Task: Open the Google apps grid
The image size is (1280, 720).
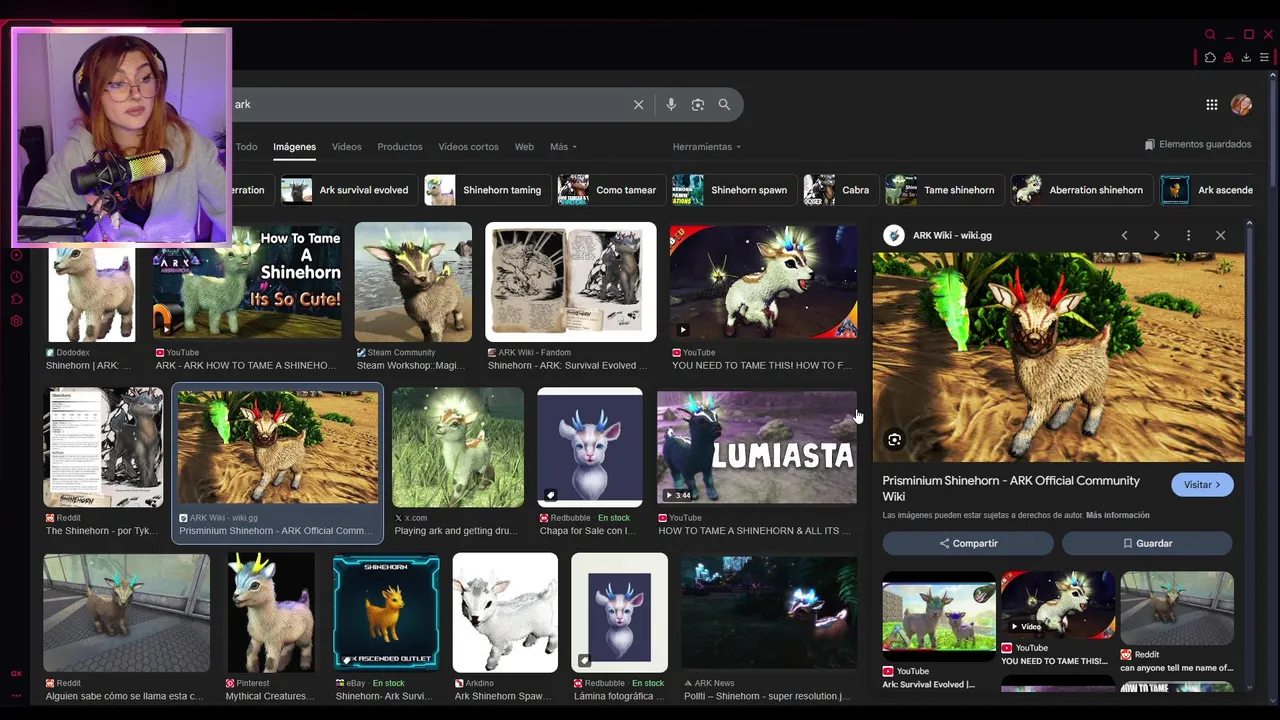Action: click(x=1212, y=105)
